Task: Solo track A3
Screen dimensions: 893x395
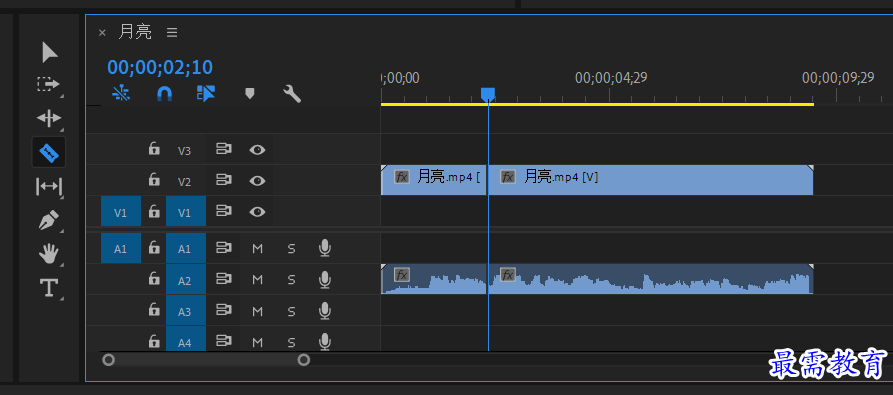Action: point(291,311)
